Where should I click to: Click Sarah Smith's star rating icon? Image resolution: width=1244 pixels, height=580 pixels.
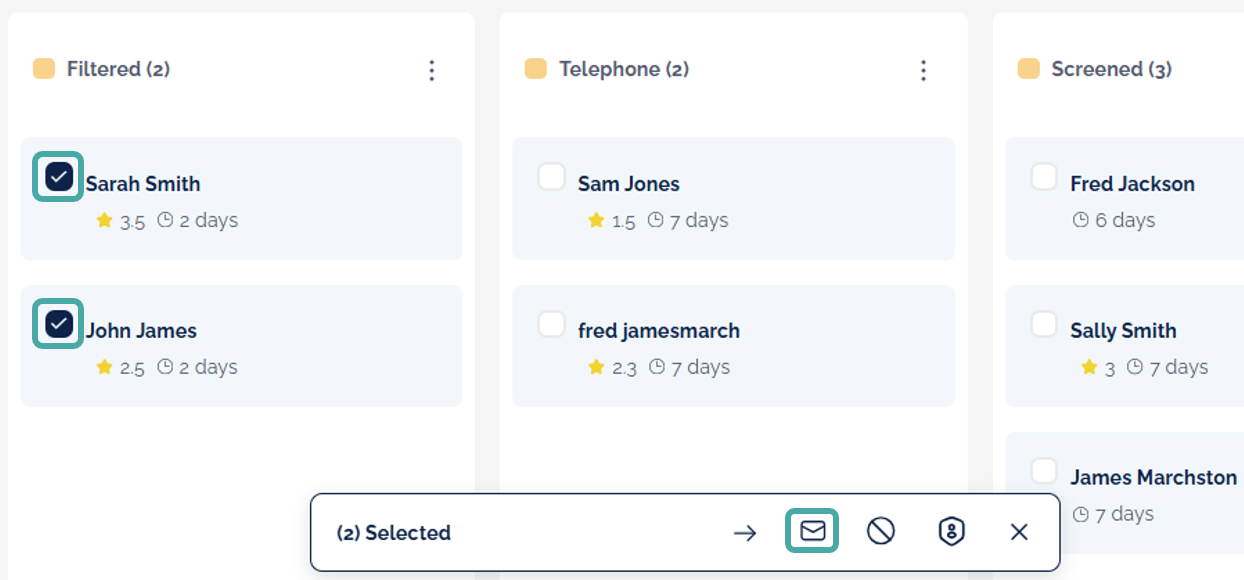pyautogui.click(x=104, y=221)
